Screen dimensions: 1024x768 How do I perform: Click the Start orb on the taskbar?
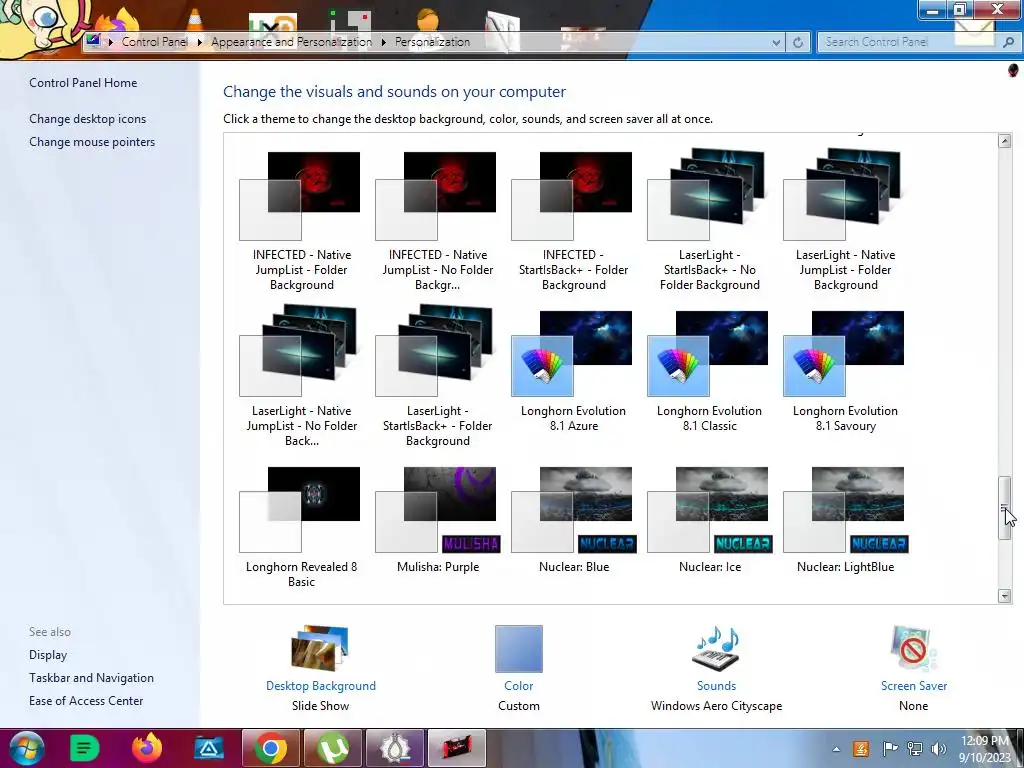click(x=25, y=748)
